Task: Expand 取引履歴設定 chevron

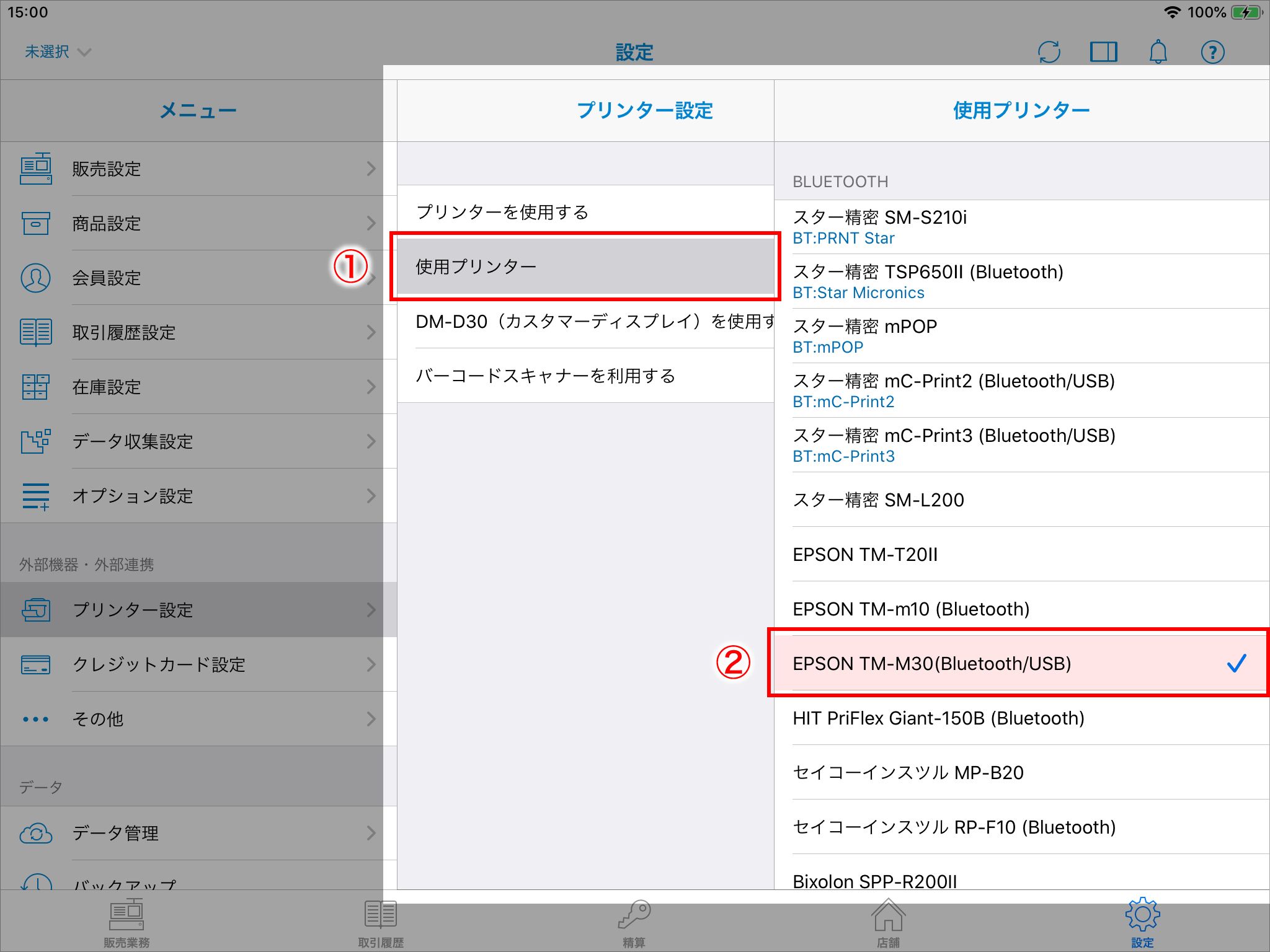Action: (371, 332)
